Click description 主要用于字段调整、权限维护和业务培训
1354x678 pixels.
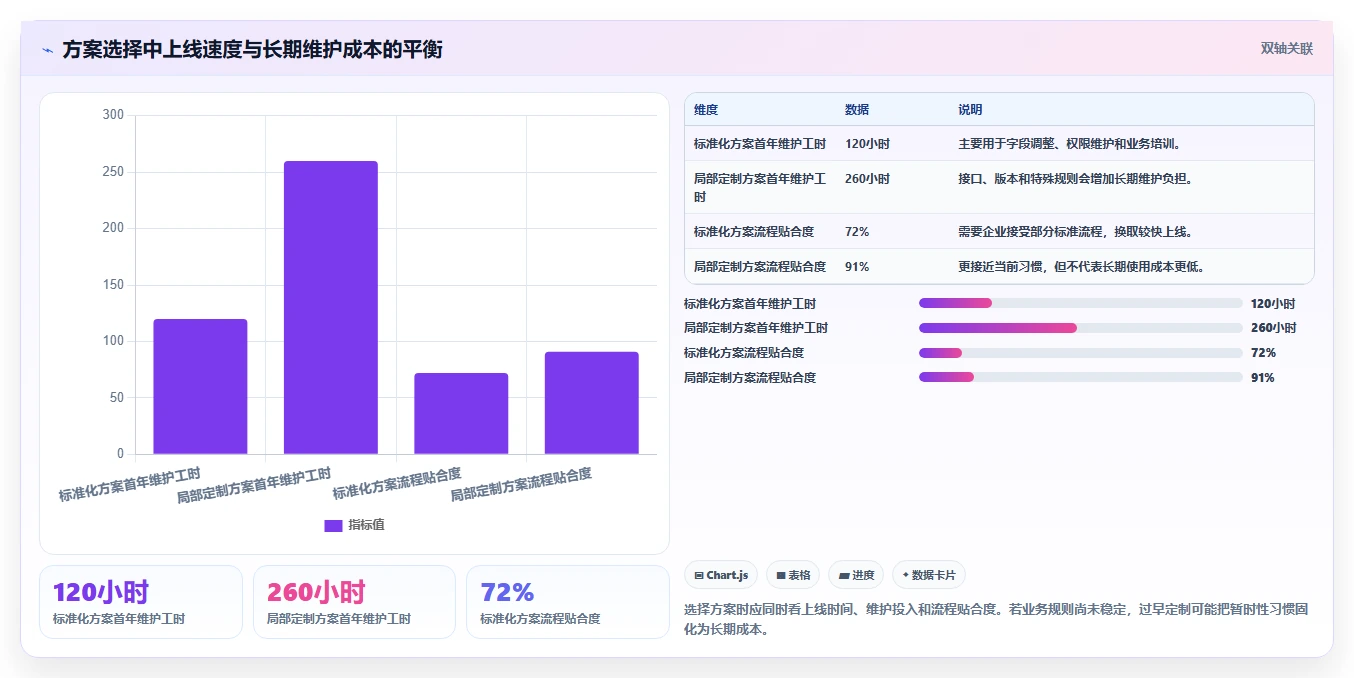point(1070,144)
